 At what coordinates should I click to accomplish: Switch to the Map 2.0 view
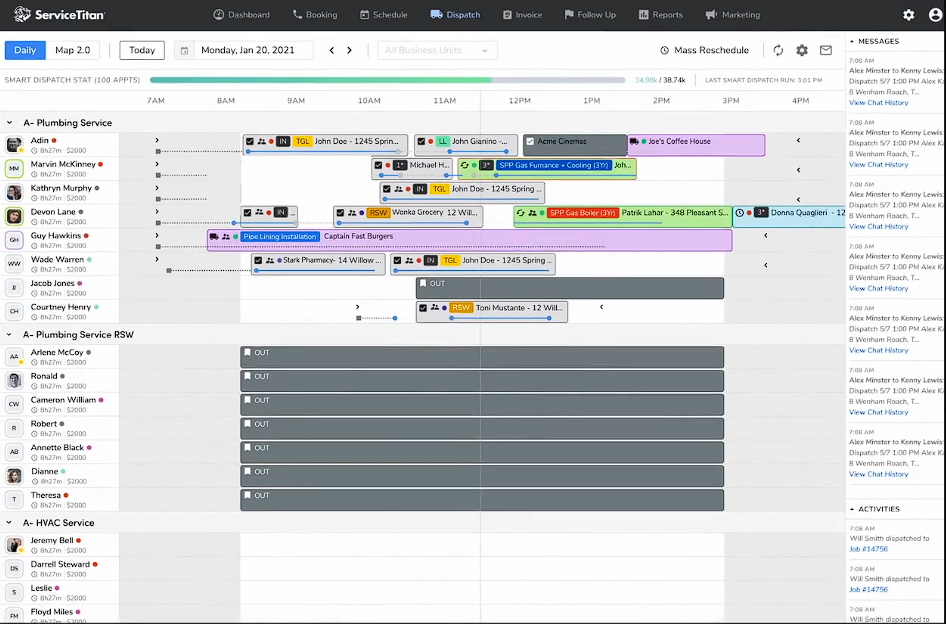coord(72,50)
